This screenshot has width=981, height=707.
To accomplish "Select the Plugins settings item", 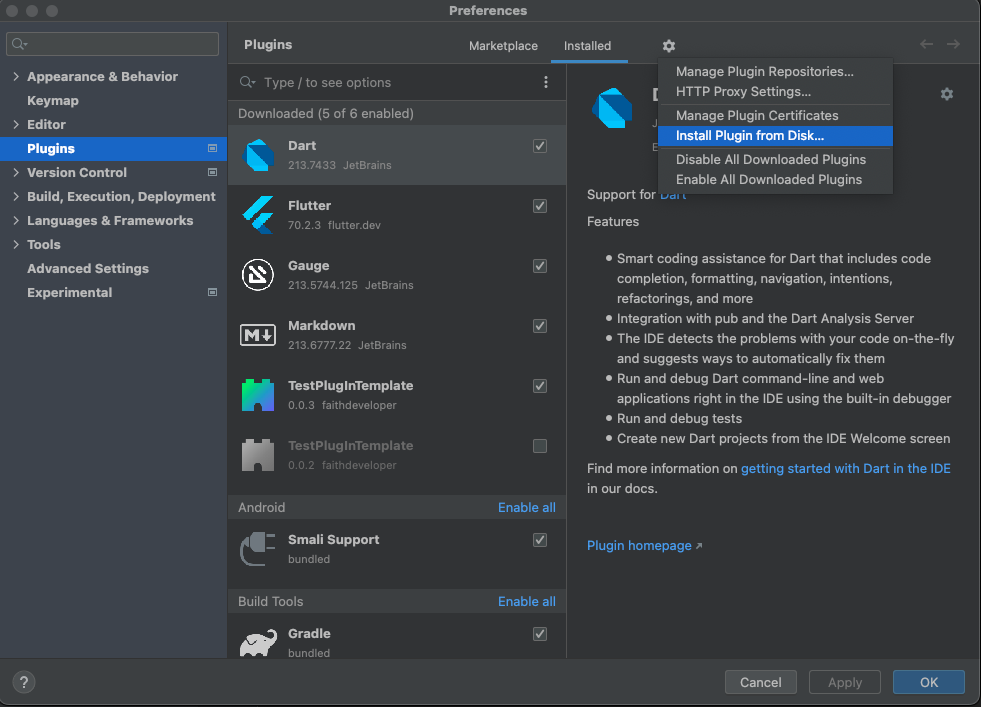I will coord(113,148).
